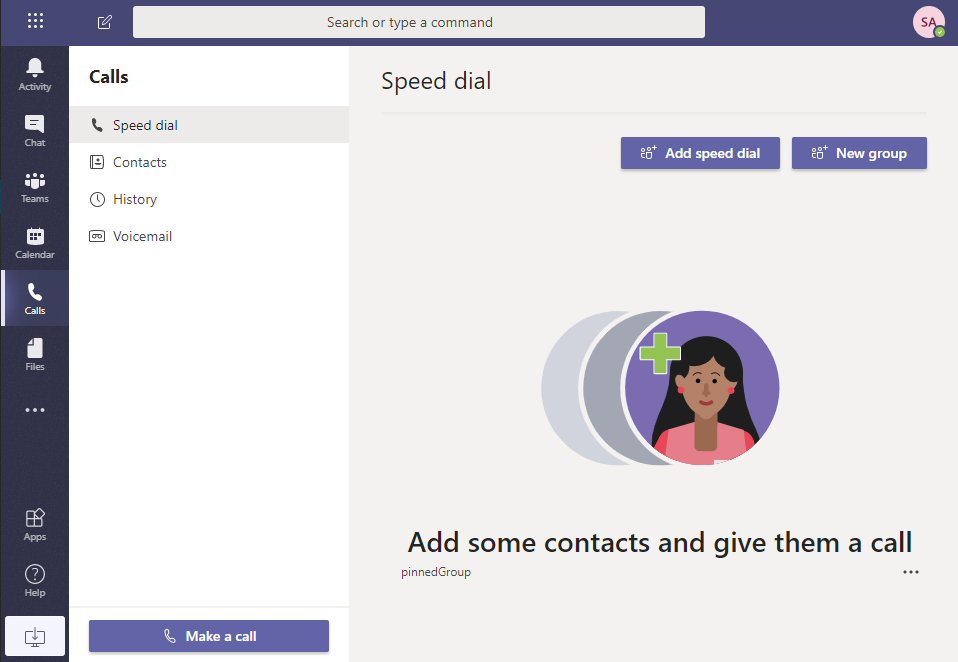Open the Apps store icon
Viewport: 958px width, 662px height.
pos(35,524)
